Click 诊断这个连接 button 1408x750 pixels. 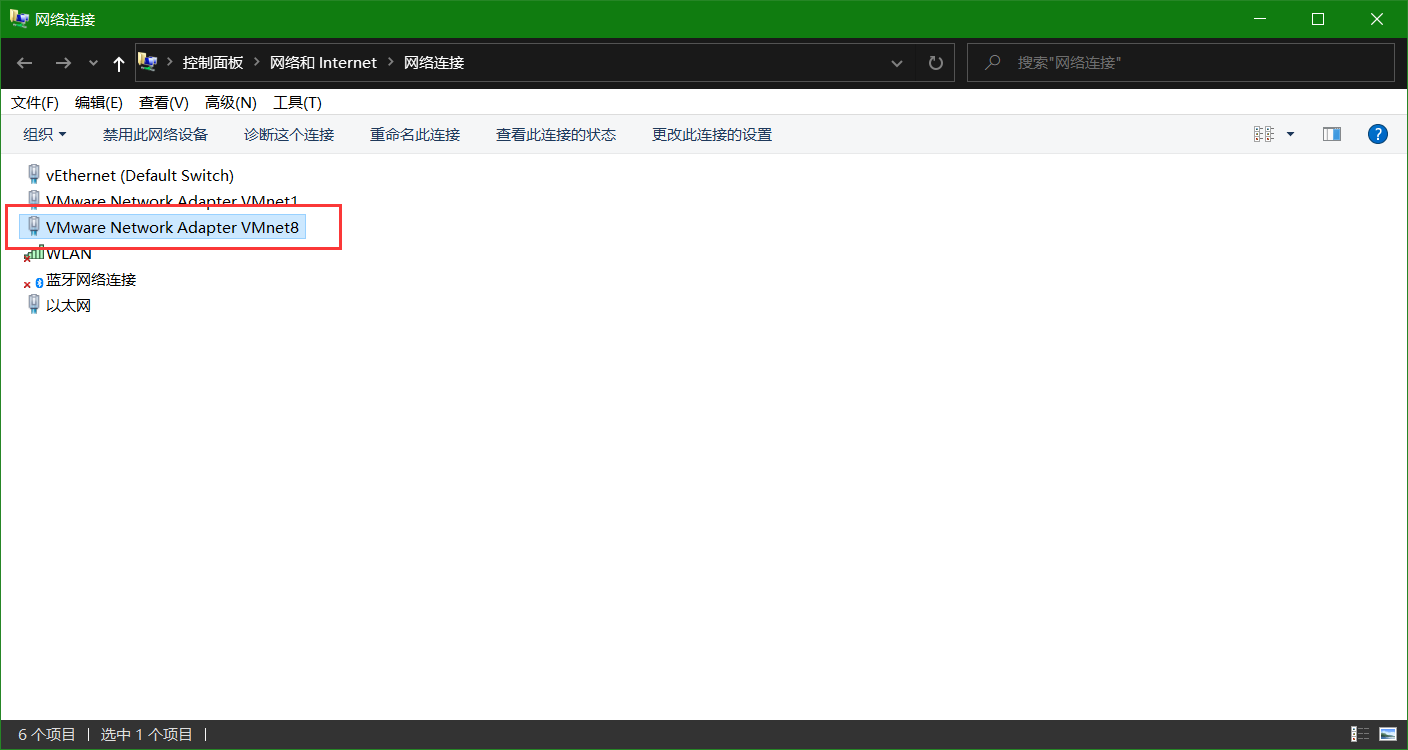289,134
